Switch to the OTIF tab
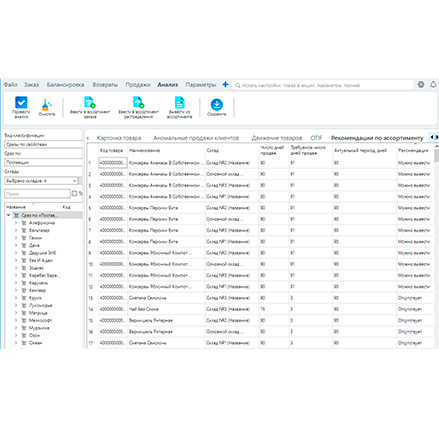439x439 pixels. [316, 138]
